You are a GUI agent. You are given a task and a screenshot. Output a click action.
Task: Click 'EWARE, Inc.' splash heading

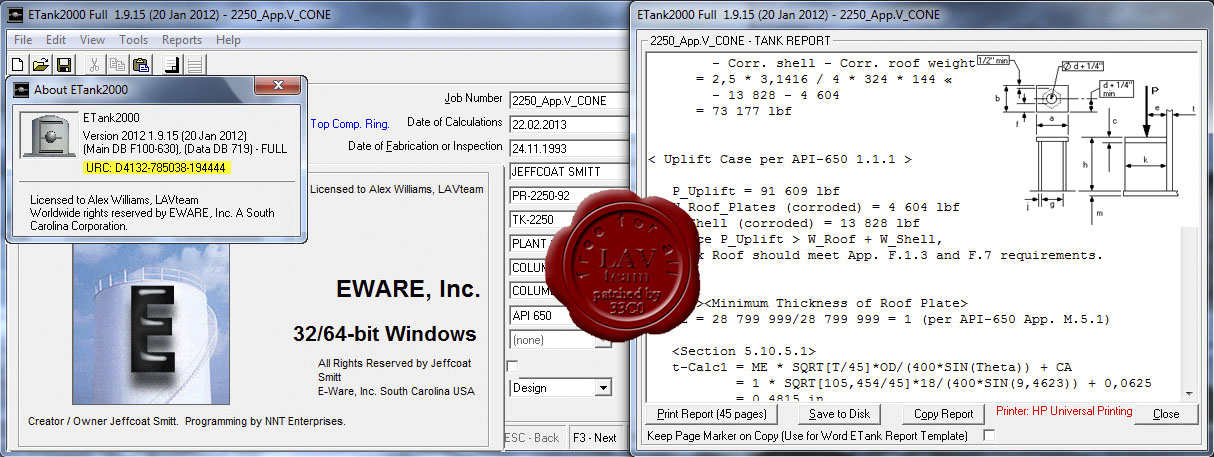[x=408, y=290]
